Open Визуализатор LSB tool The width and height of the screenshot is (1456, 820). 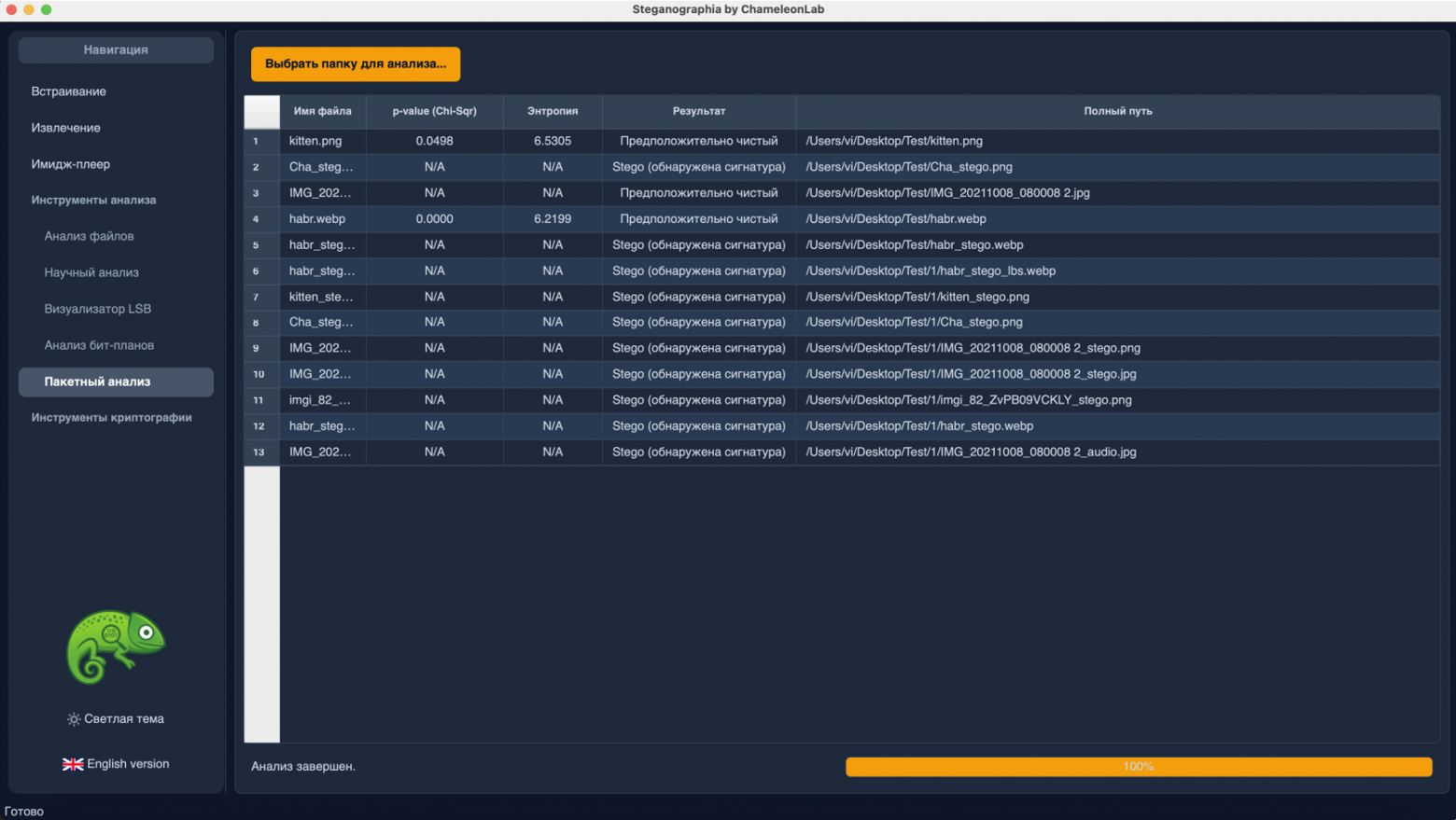98,309
